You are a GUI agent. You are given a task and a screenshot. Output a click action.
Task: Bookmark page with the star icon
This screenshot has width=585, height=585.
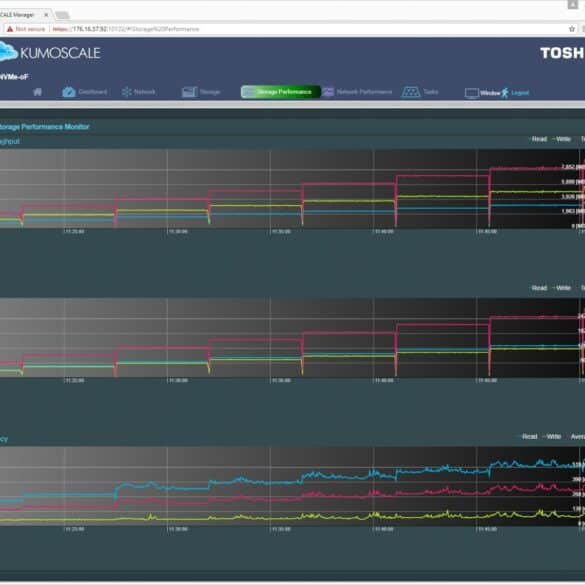572,29
